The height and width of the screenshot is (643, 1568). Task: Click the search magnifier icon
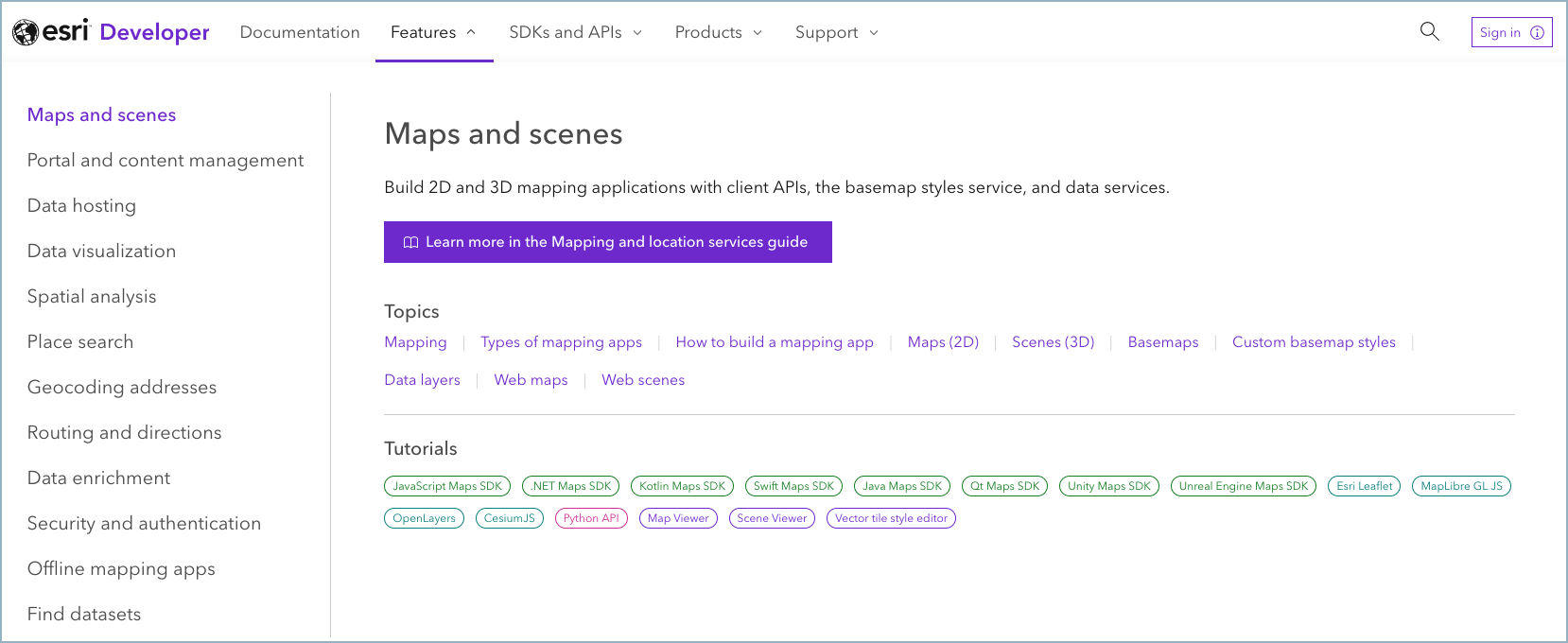(1429, 31)
